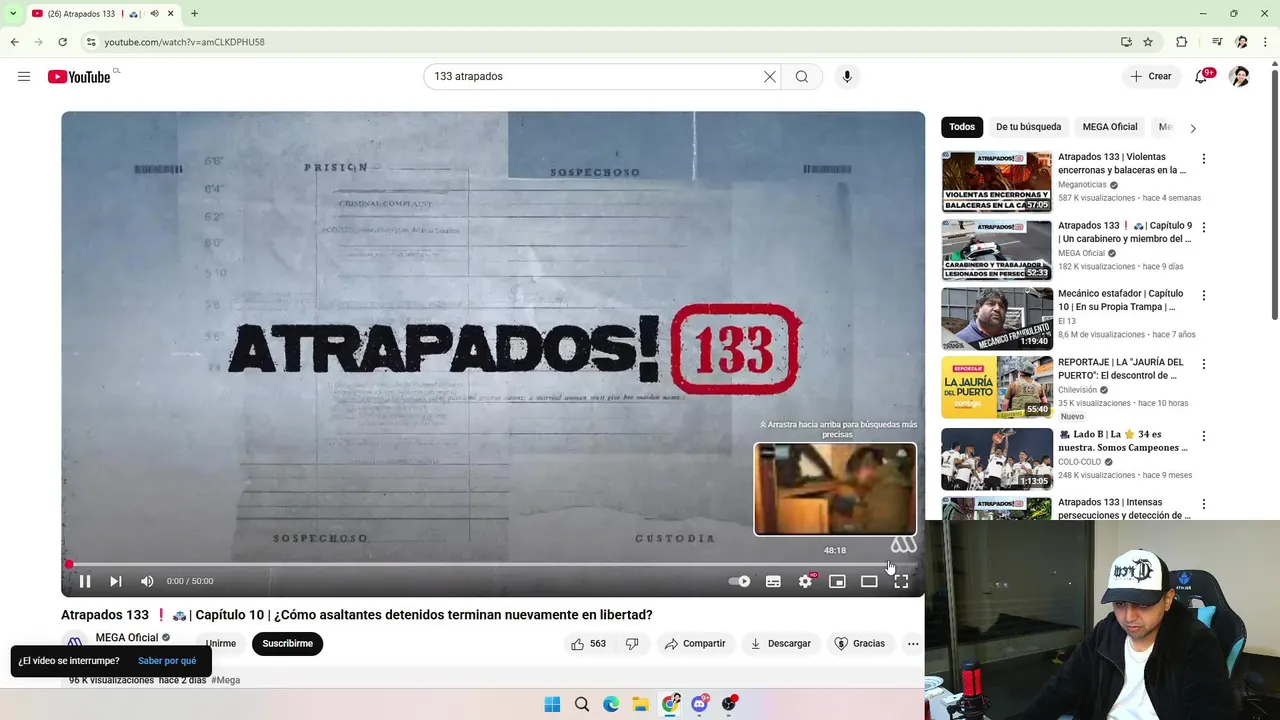This screenshot has width=1280, height=720.
Task: Pause the video with the pause button
Action: (85, 581)
